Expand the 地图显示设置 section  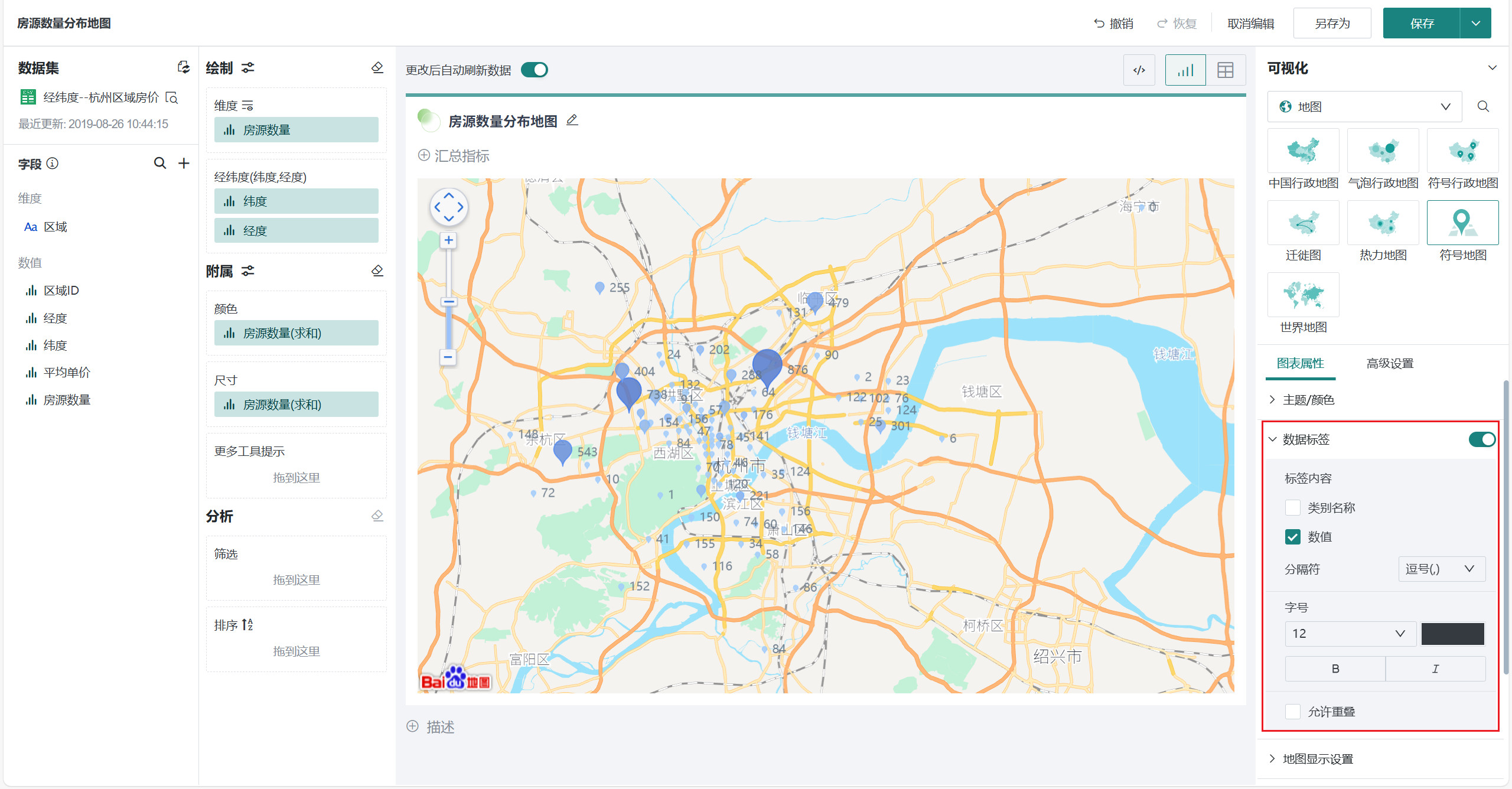[1317, 759]
